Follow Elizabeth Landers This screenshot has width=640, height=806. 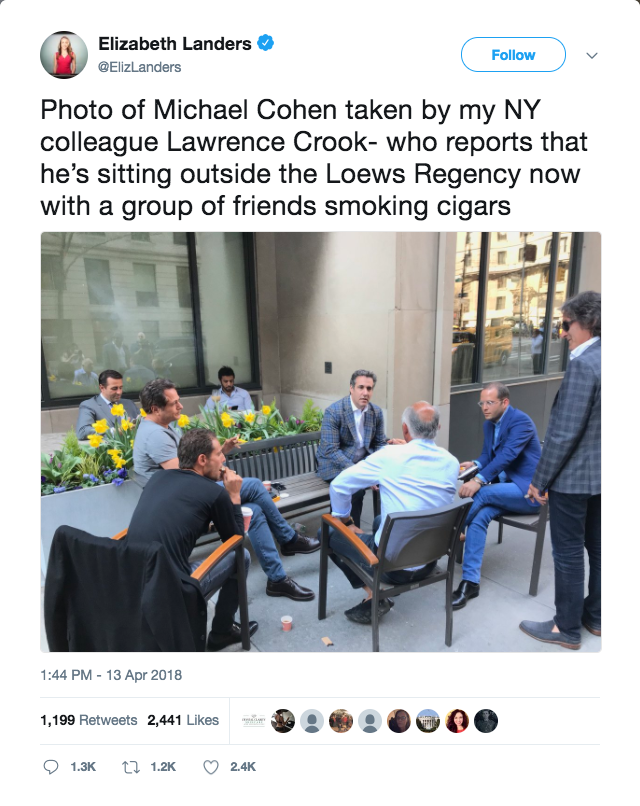pos(513,55)
